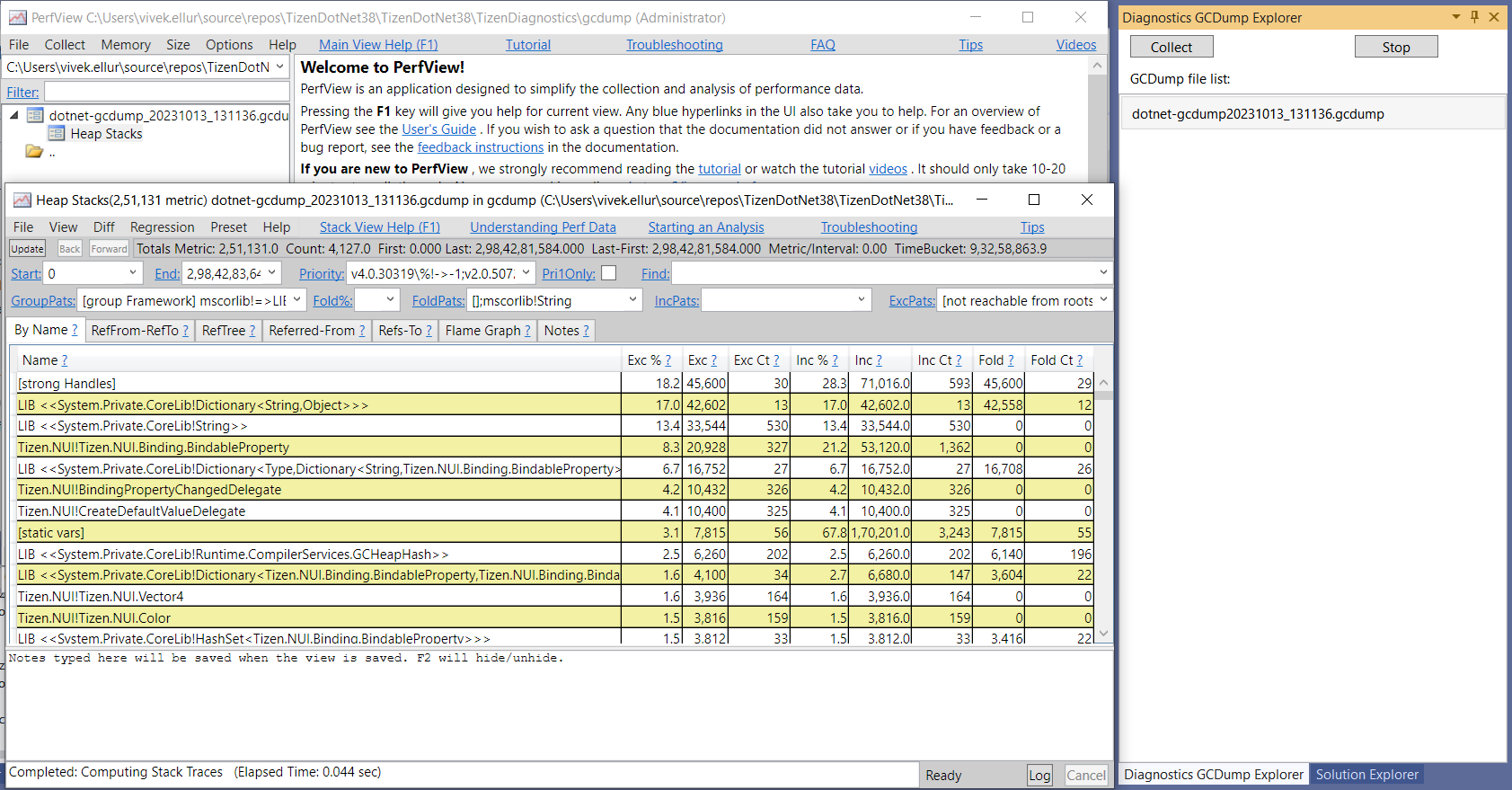Open GCDump Explorer window position menu arrow
Image resolution: width=1512 pixels, height=790 pixels.
[1455, 17]
